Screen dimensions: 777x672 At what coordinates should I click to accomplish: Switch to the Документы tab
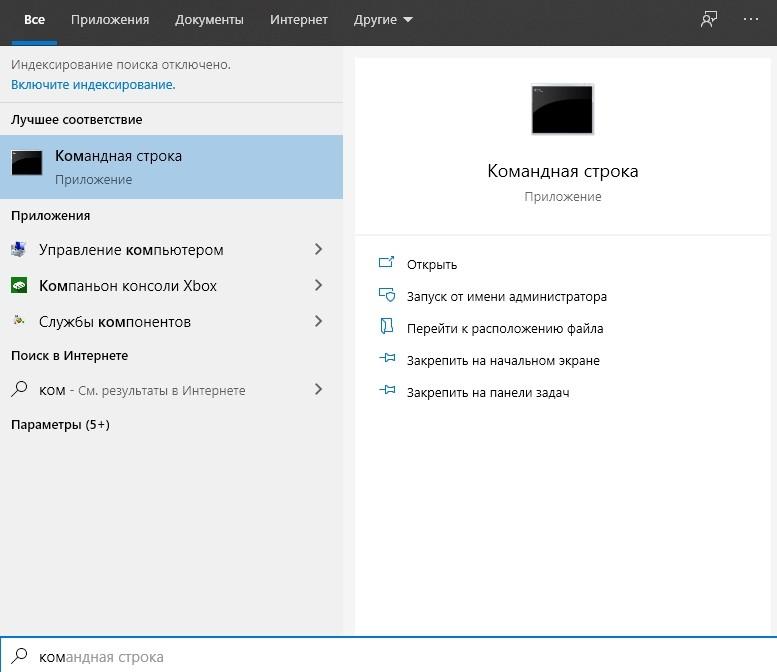[209, 20]
